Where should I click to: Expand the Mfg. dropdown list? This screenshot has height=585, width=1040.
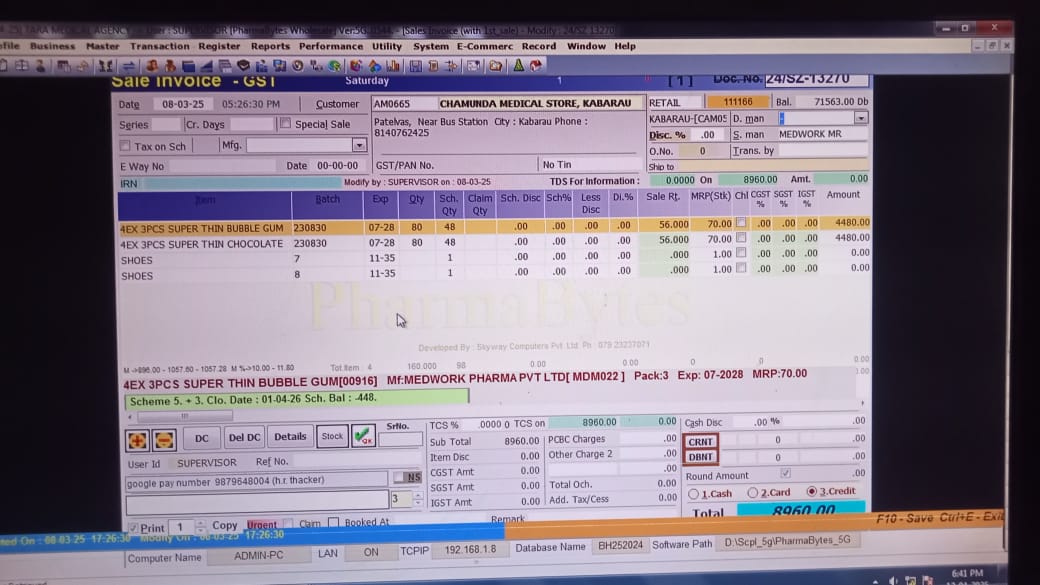click(359, 145)
